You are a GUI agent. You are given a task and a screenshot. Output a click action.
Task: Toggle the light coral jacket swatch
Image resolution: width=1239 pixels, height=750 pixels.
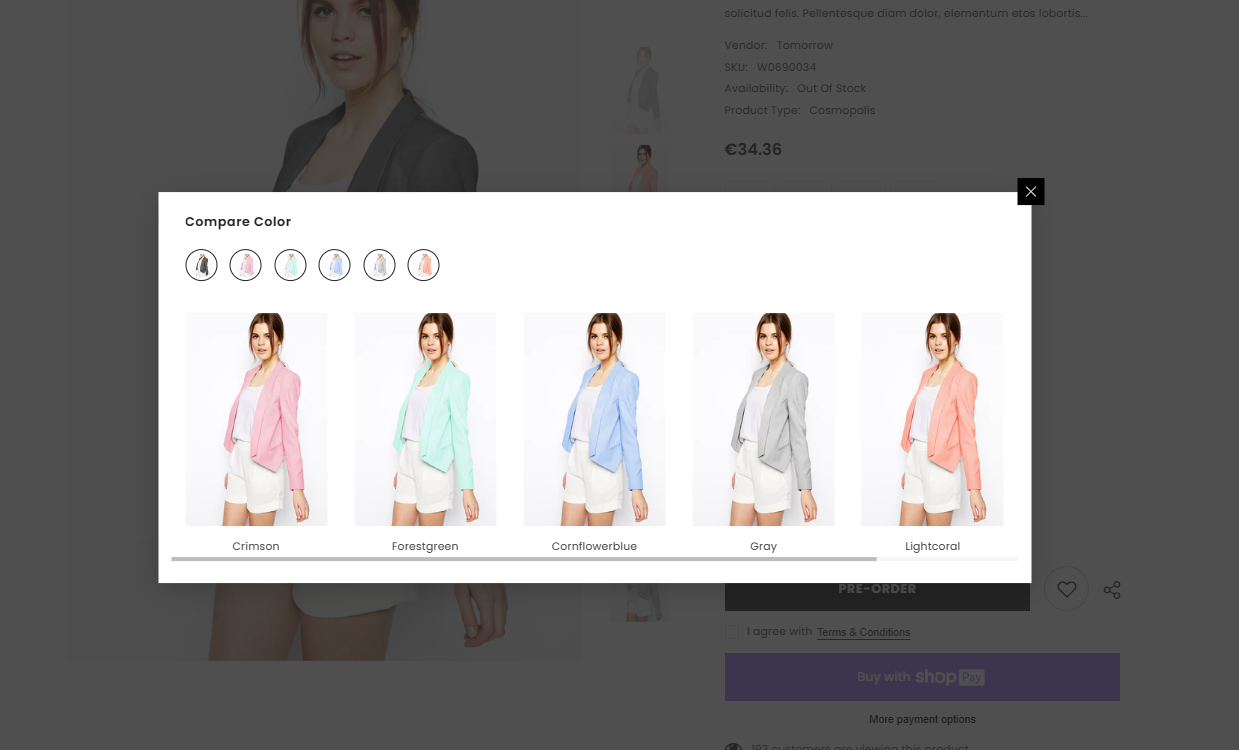pos(423,265)
